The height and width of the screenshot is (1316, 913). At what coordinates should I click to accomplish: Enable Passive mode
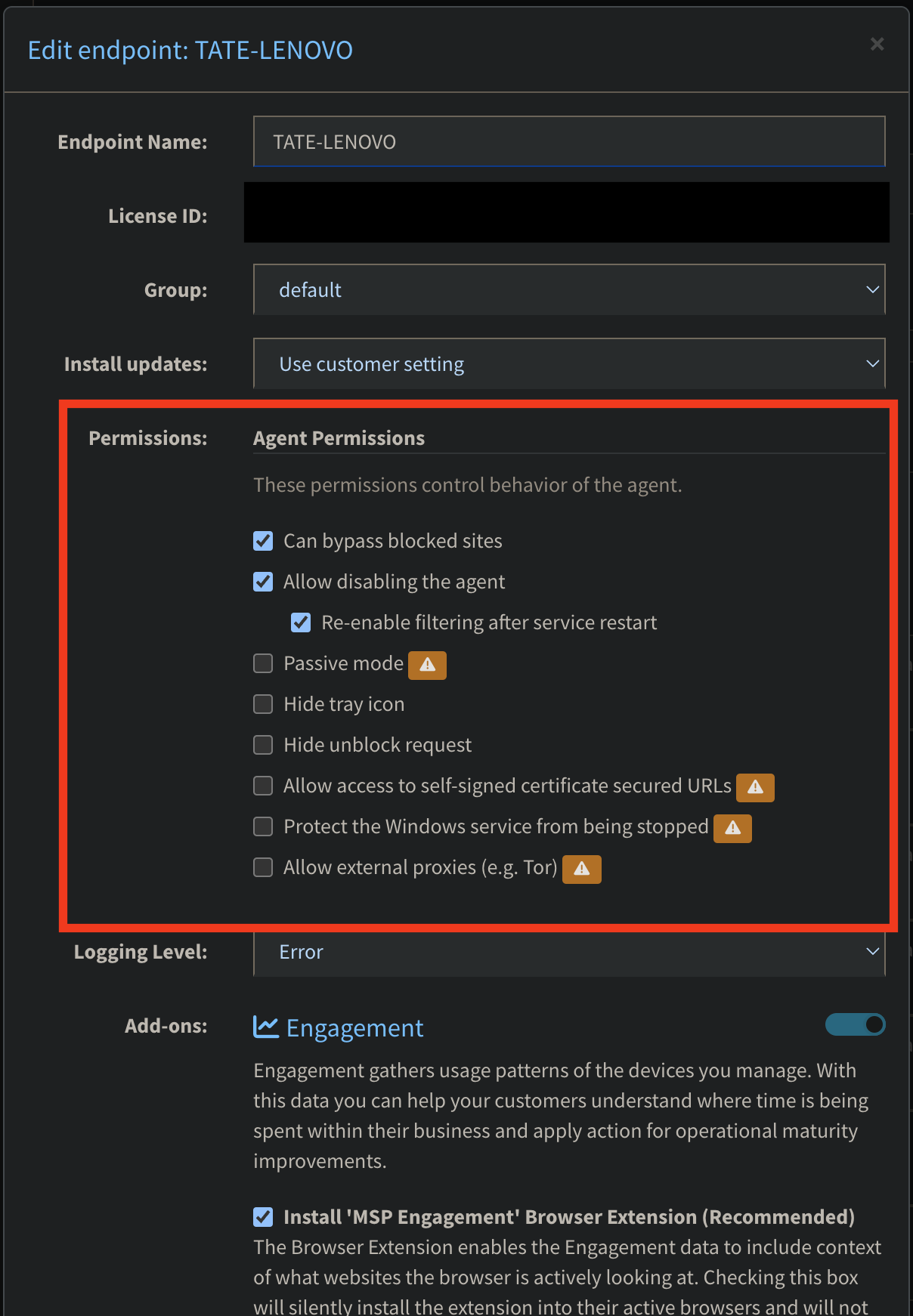262,663
